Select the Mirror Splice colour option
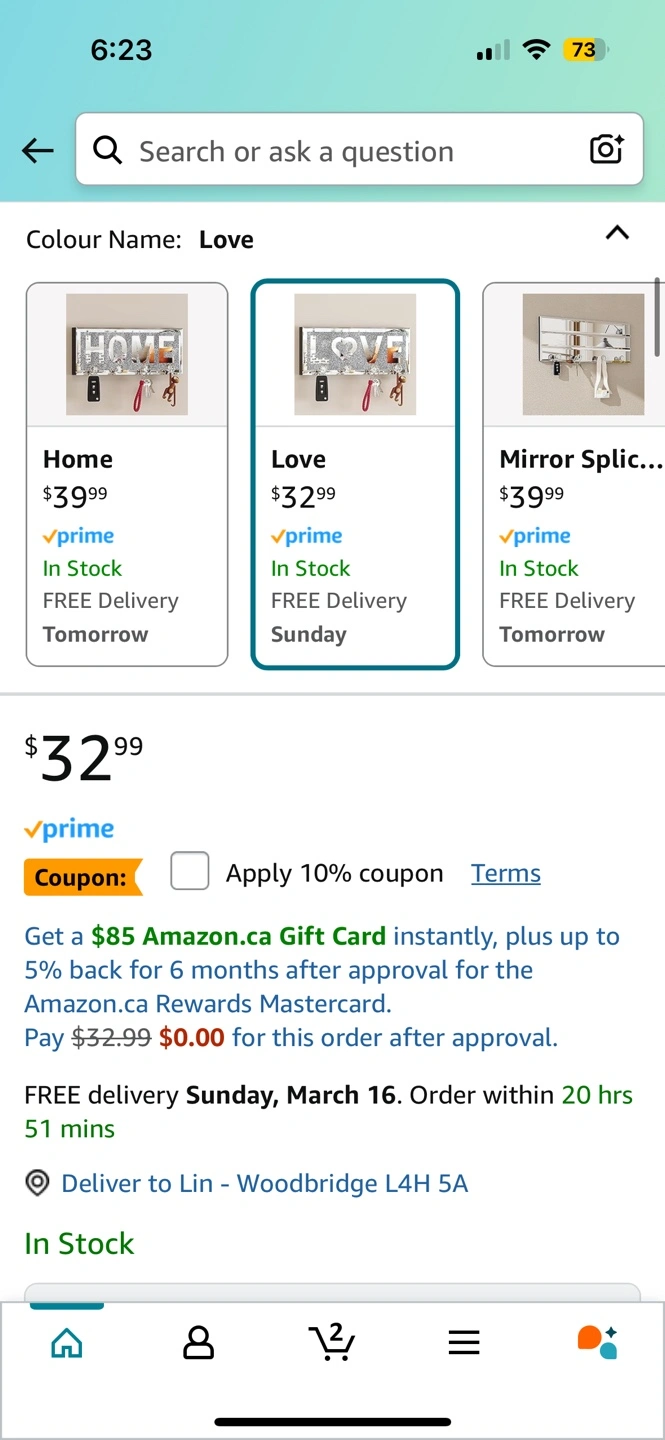The height and width of the screenshot is (1440, 665). [573, 474]
